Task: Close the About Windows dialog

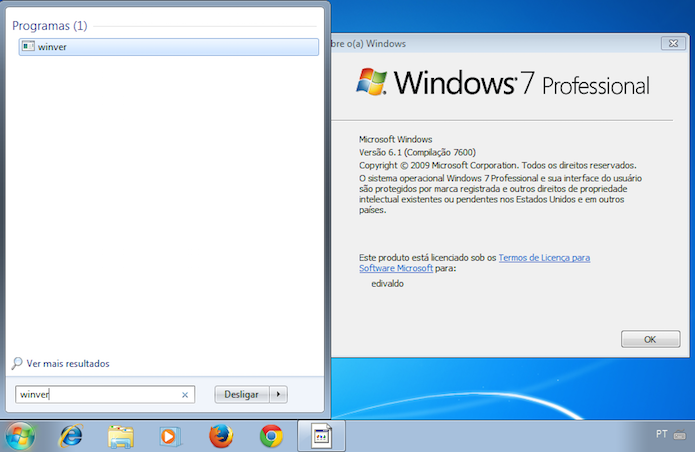Action: 673,43
